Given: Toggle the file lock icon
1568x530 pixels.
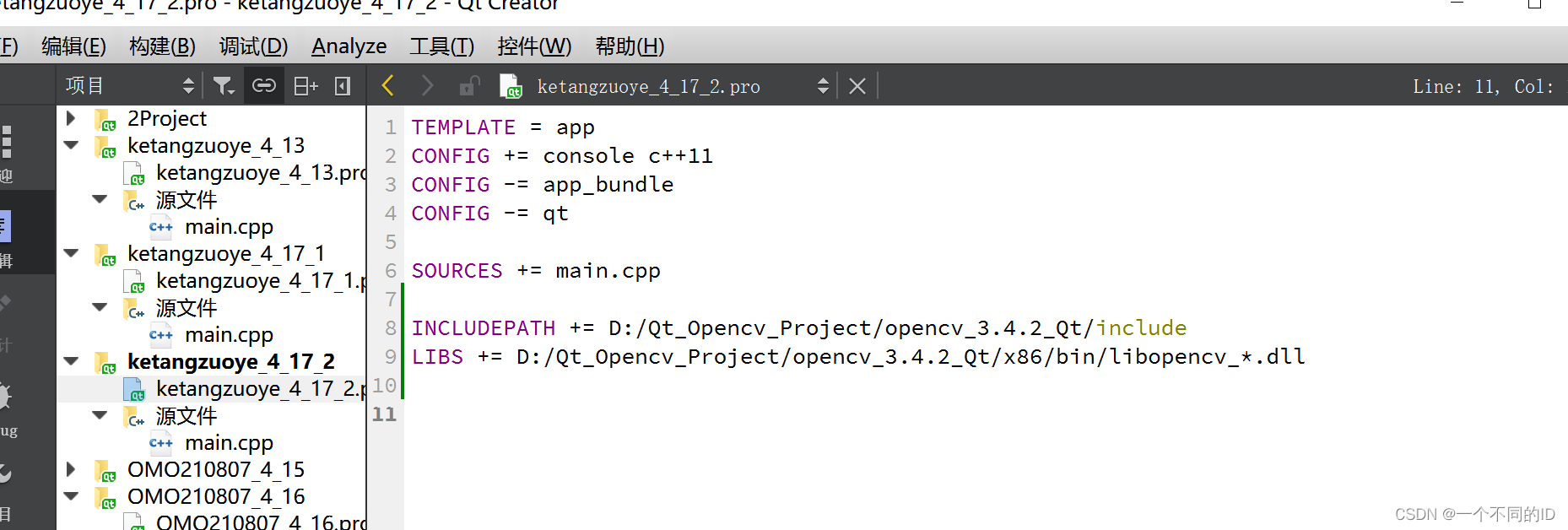Looking at the screenshot, I should point(469,85).
